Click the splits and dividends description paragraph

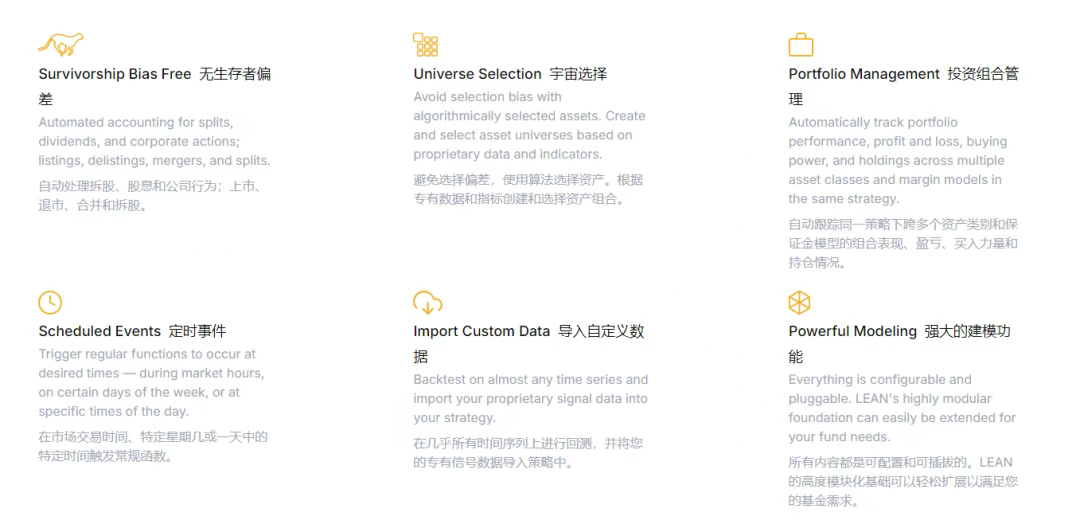tap(154, 142)
